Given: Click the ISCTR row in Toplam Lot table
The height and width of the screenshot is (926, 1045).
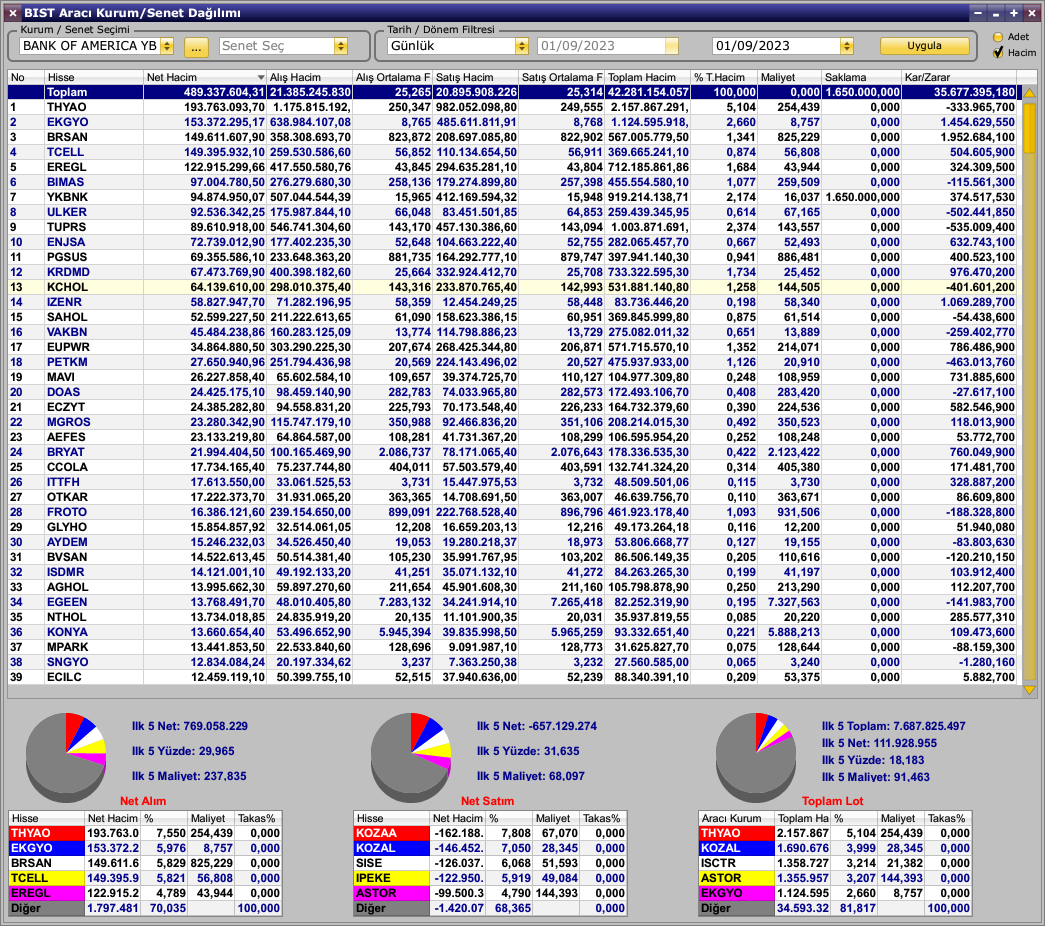Looking at the screenshot, I should click(x=835, y=863).
